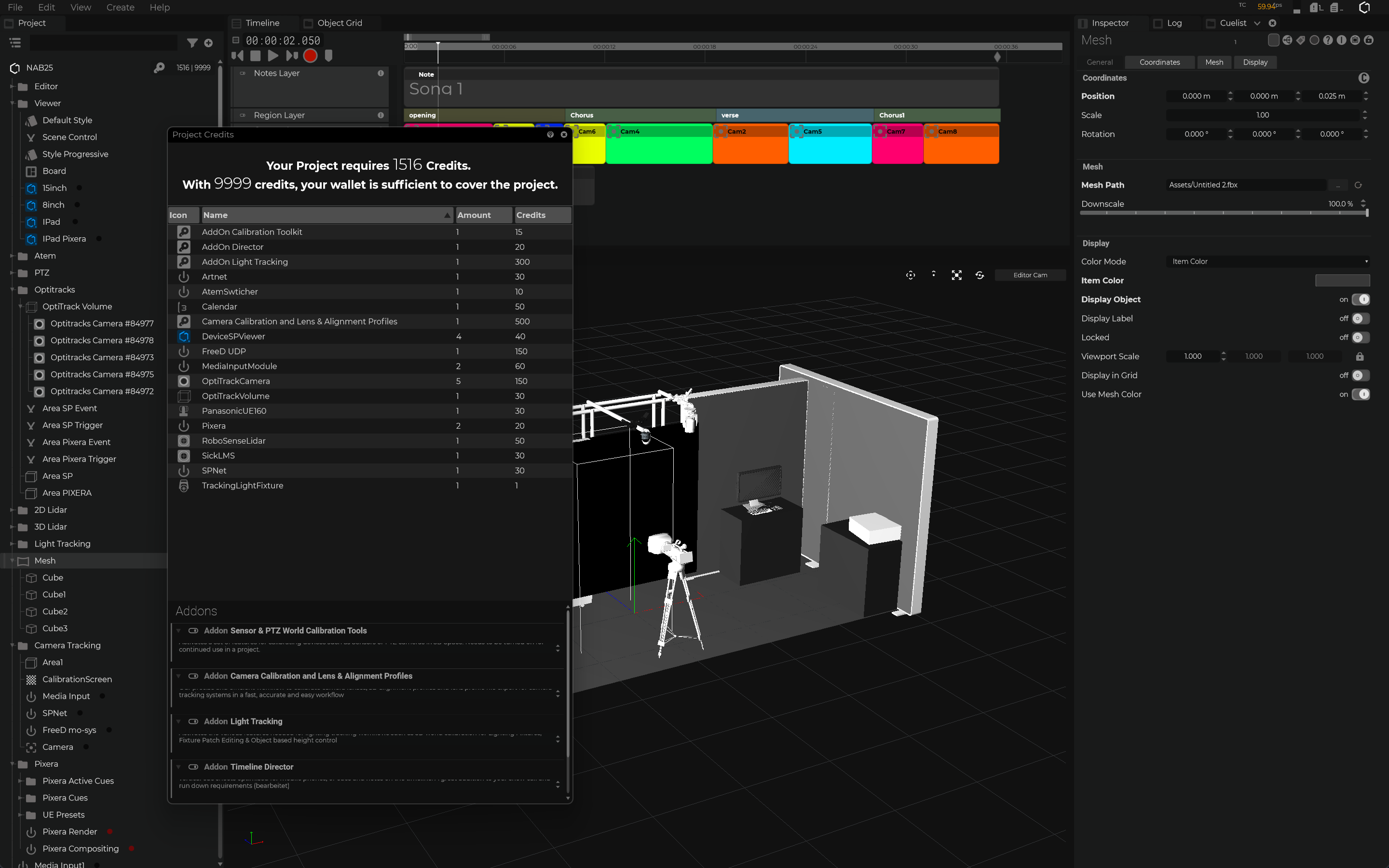The width and height of the screenshot is (1389, 868).
Task: Expand the Editor folder in tree
Action: [12, 87]
